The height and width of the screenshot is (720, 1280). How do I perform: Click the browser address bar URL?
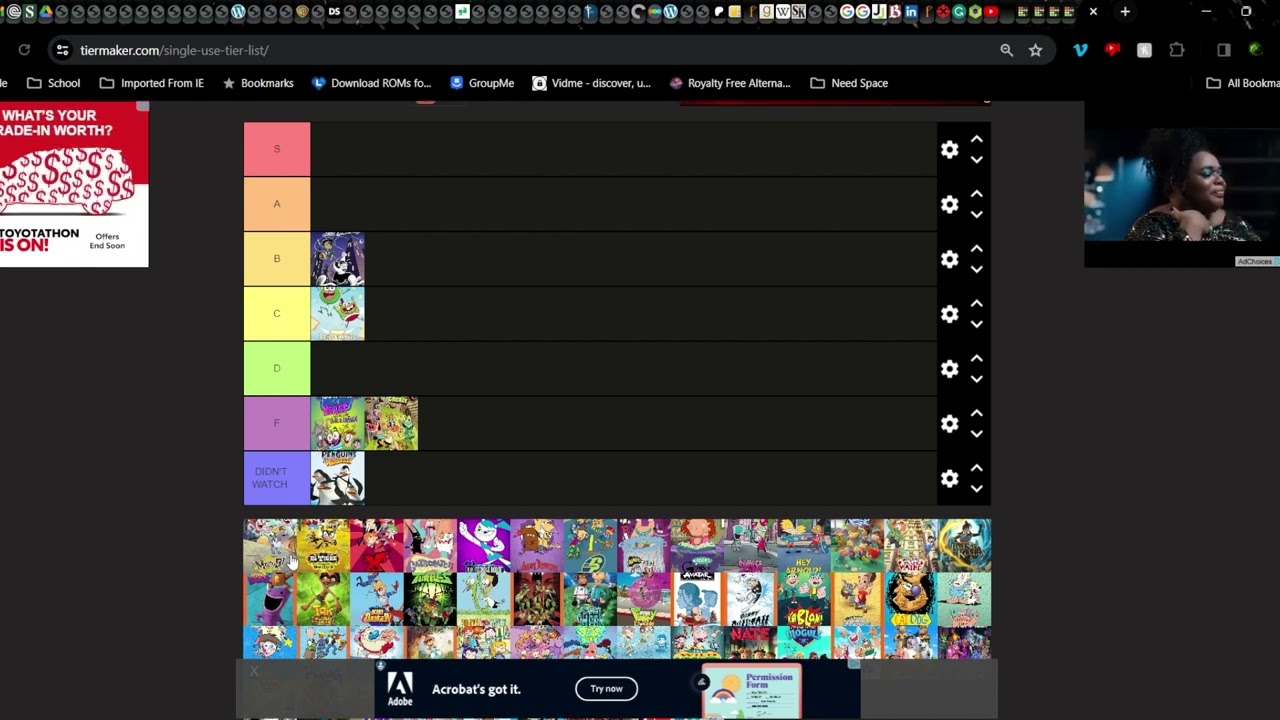174,50
